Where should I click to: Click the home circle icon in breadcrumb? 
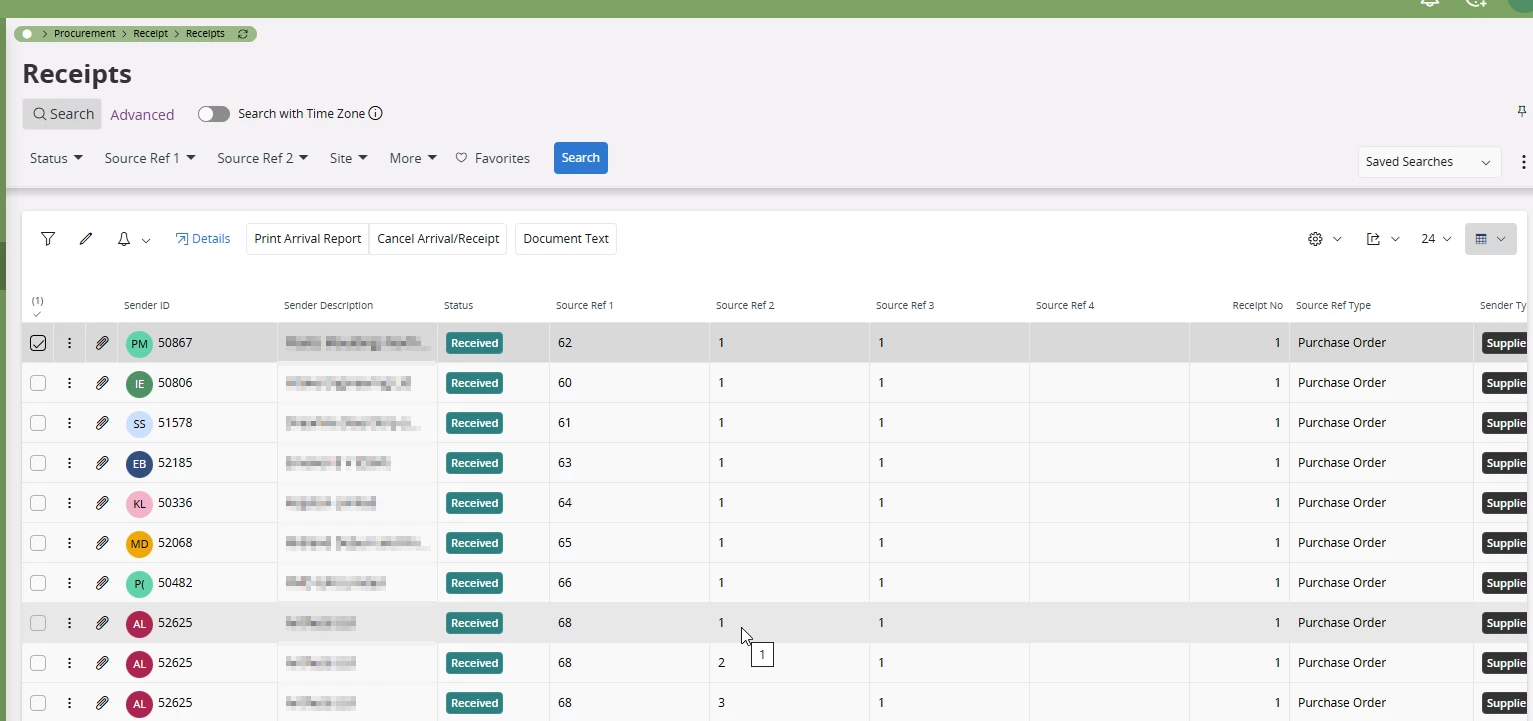click(x=27, y=34)
